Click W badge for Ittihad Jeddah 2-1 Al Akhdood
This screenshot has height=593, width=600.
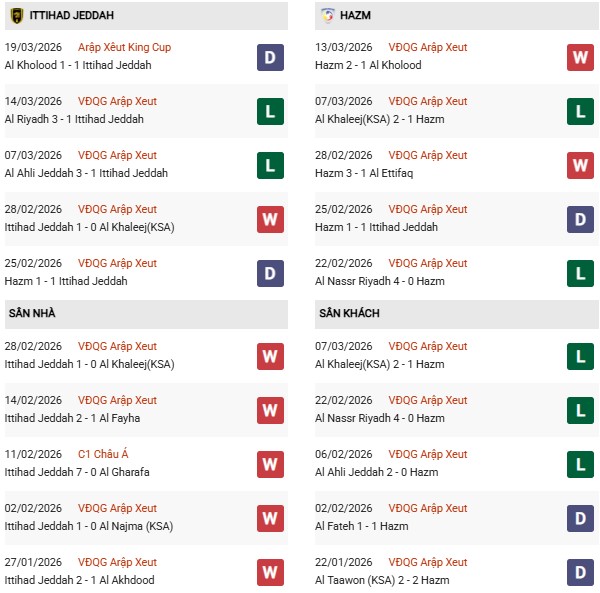click(271, 572)
